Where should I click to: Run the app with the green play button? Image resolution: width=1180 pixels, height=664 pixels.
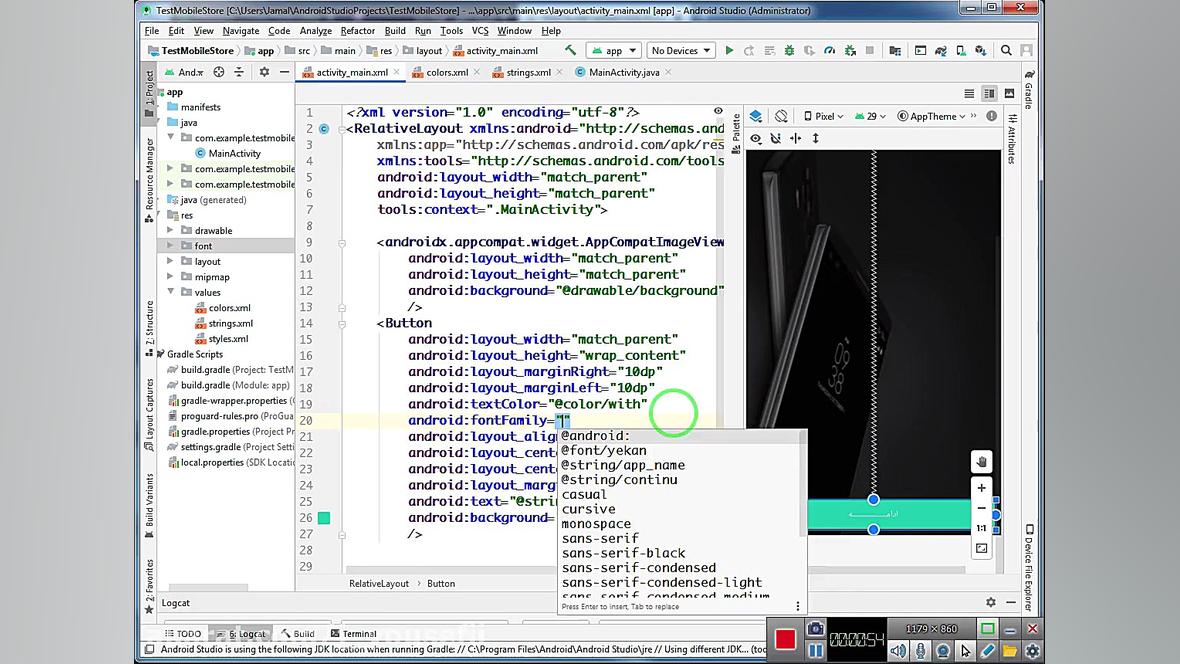(729, 51)
